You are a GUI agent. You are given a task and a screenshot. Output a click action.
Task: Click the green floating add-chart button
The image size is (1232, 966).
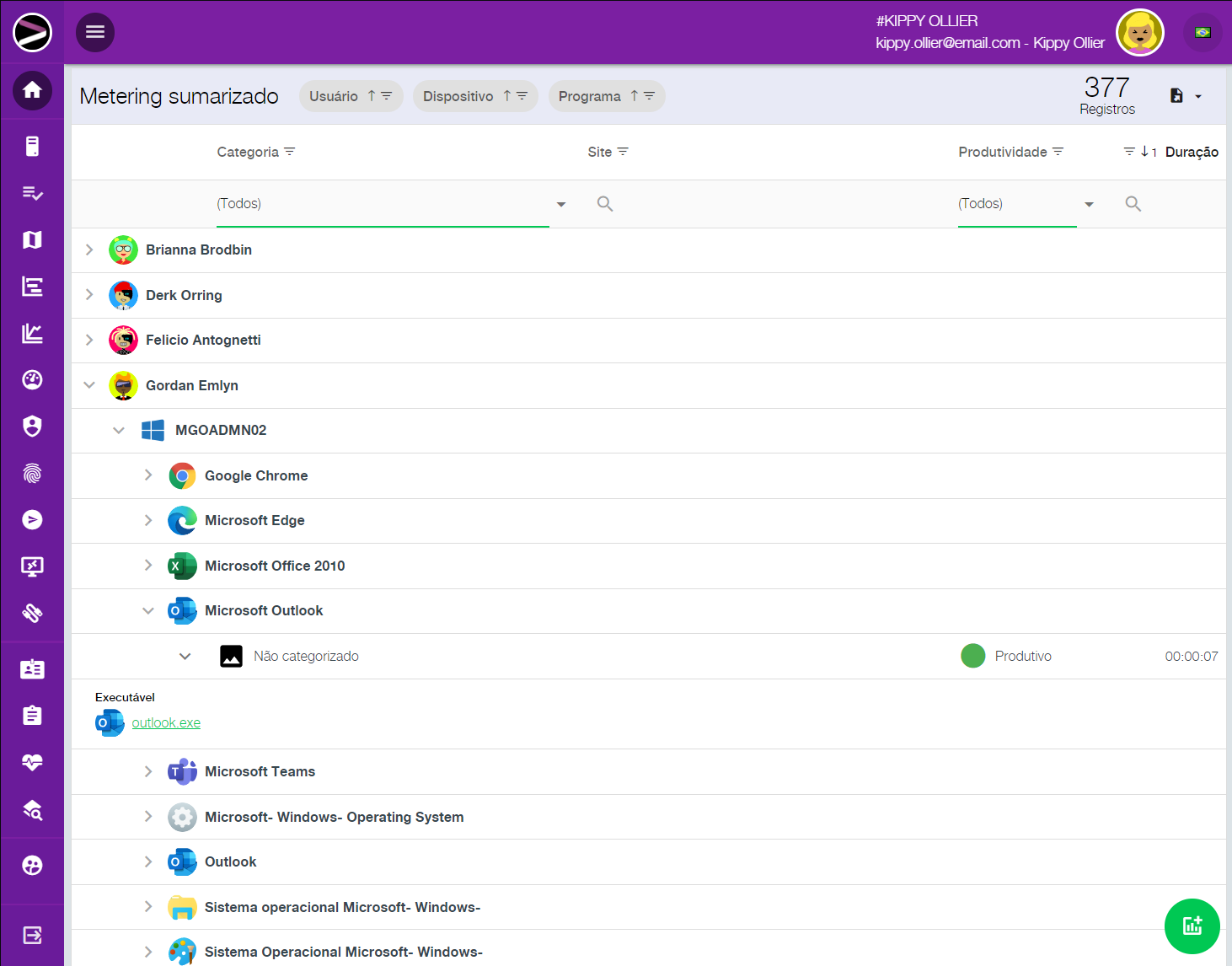coord(1192,926)
